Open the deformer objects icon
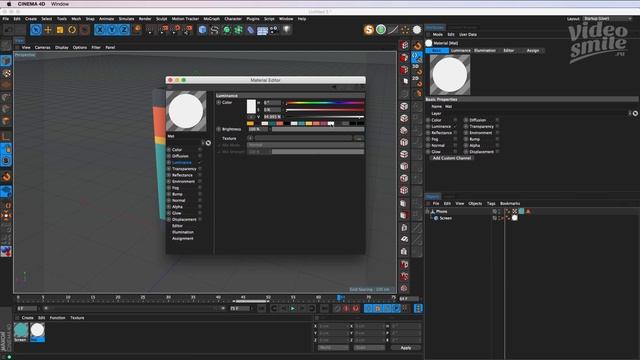This screenshot has height=360, width=640. coord(251,30)
